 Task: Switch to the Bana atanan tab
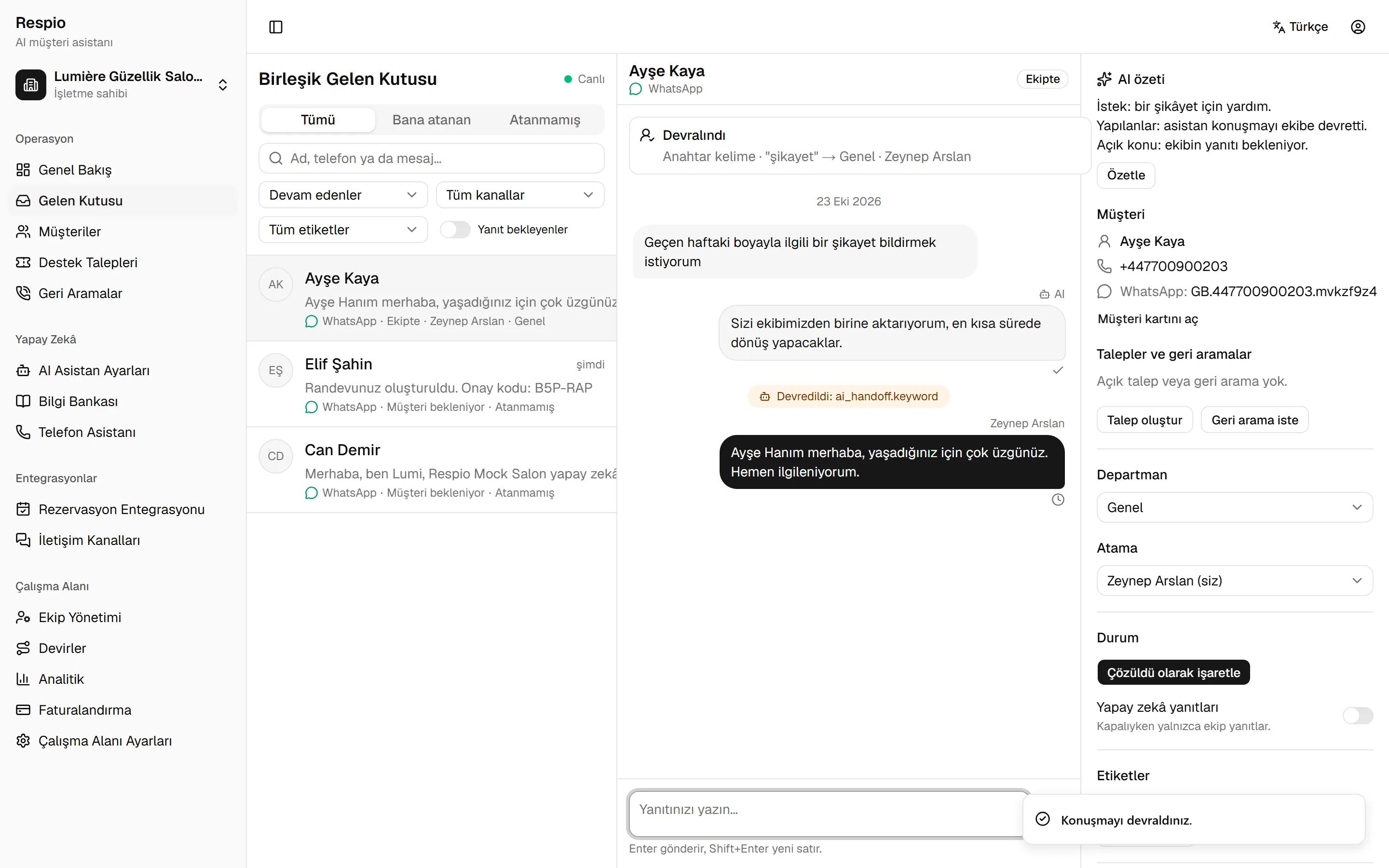click(x=431, y=120)
